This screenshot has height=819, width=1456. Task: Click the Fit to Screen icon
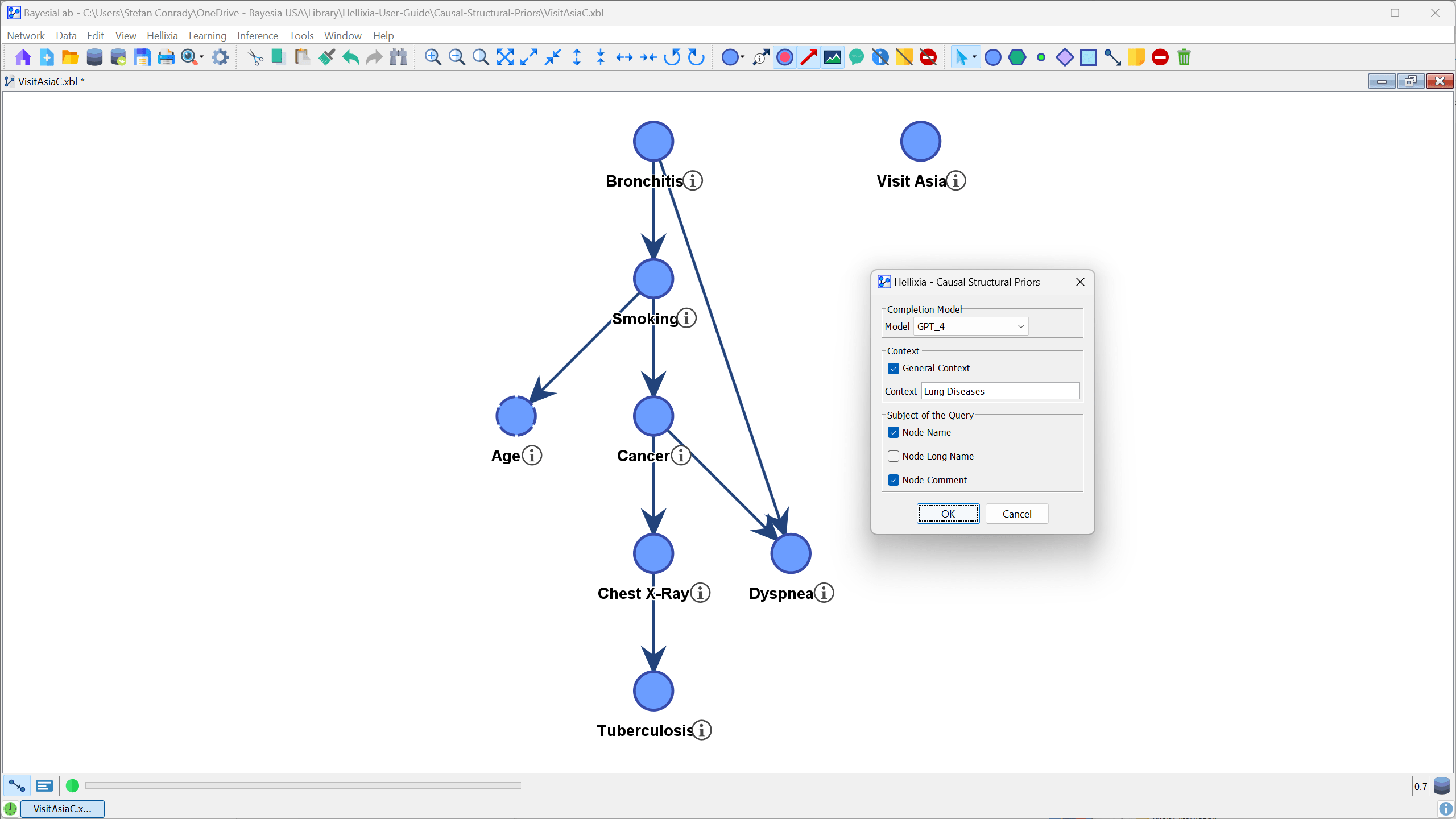(504, 57)
